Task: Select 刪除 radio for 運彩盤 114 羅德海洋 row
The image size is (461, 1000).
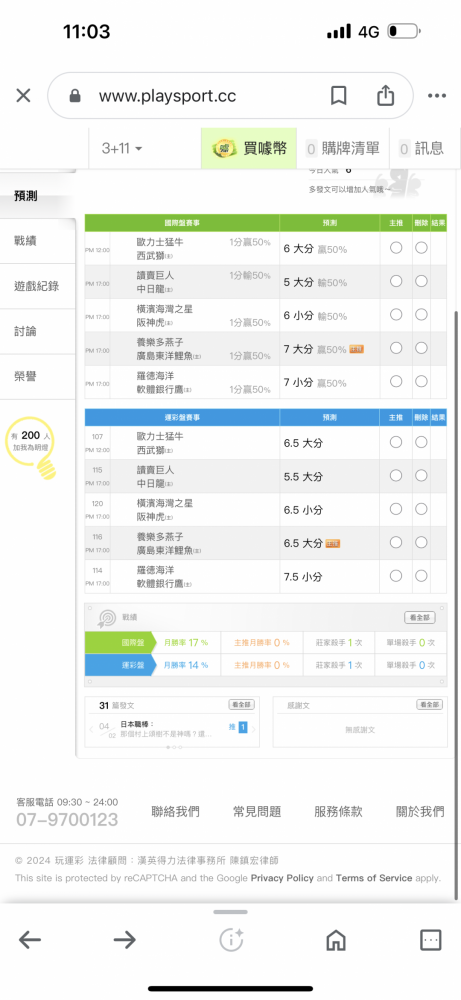Action: coord(421,576)
